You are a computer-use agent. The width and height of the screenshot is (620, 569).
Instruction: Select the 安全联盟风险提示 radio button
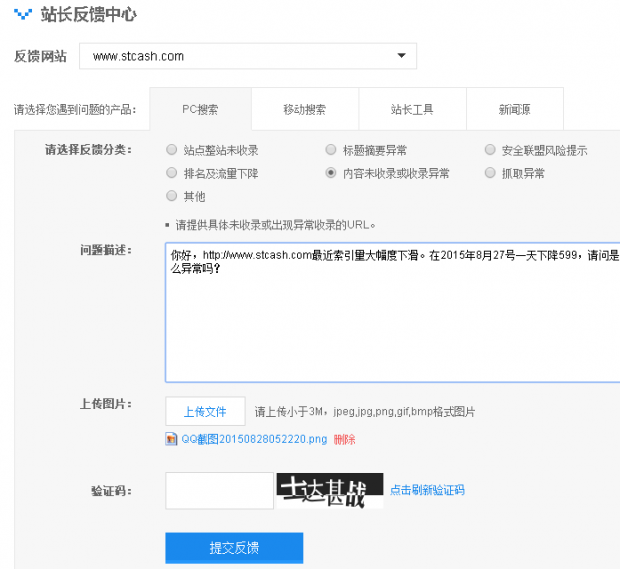[x=490, y=150]
